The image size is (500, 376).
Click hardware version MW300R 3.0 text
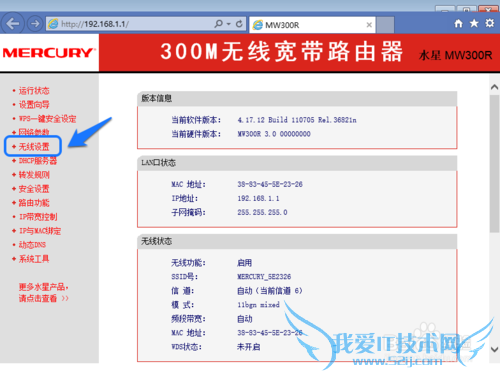pos(274,134)
